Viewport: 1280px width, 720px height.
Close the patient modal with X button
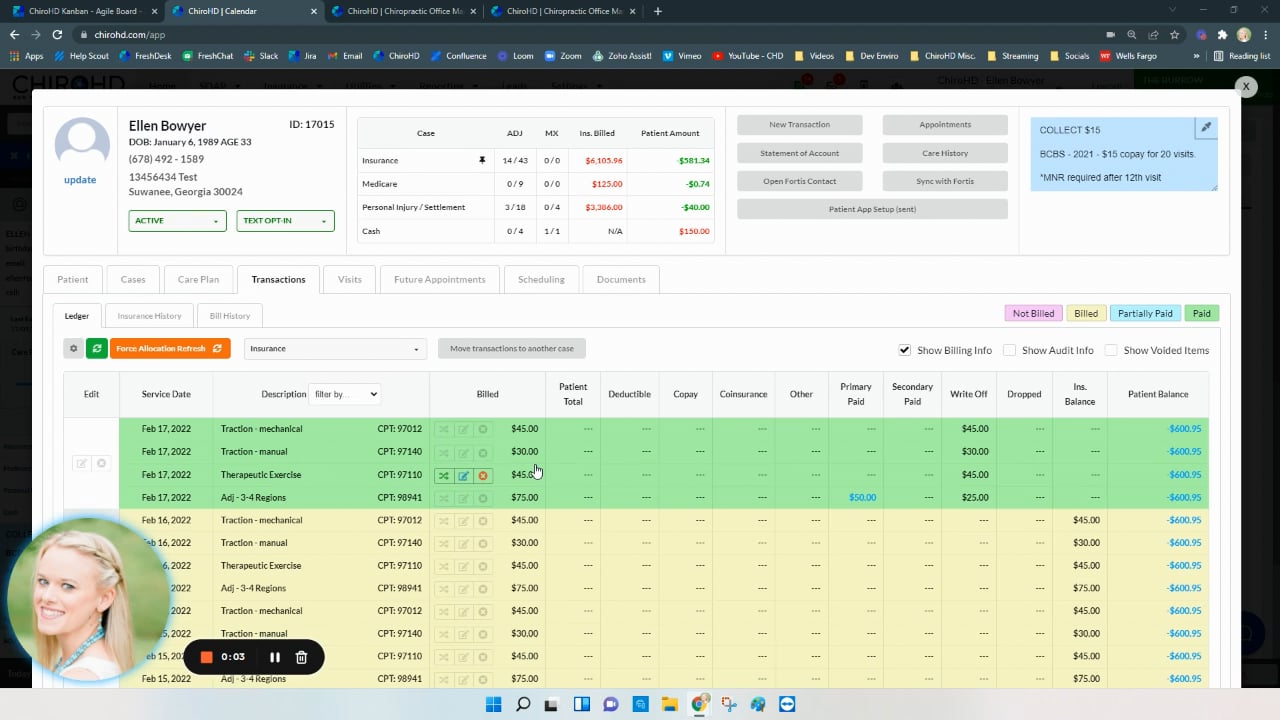[1246, 87]
